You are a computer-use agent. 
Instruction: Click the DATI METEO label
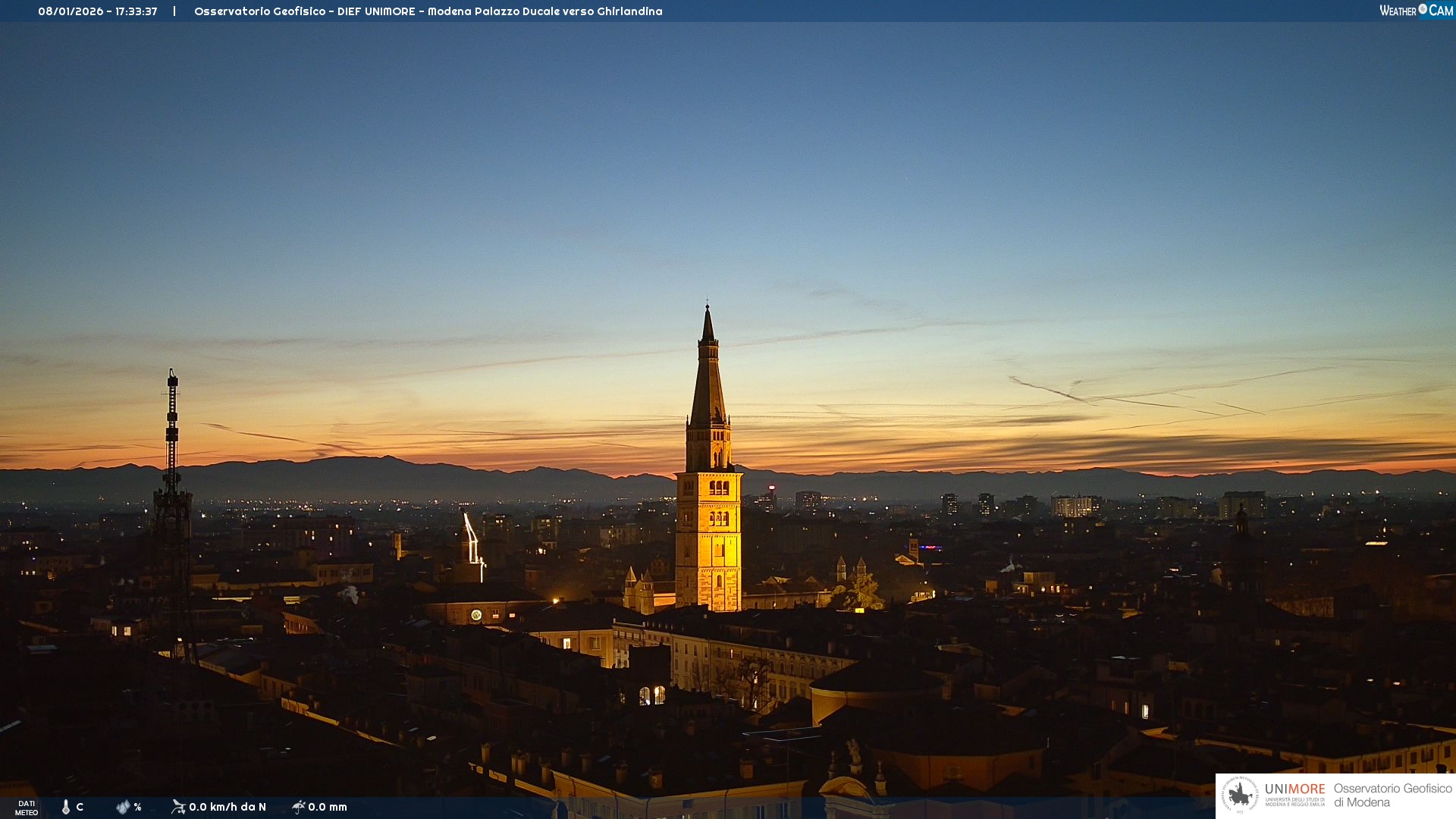click(27, 808)
